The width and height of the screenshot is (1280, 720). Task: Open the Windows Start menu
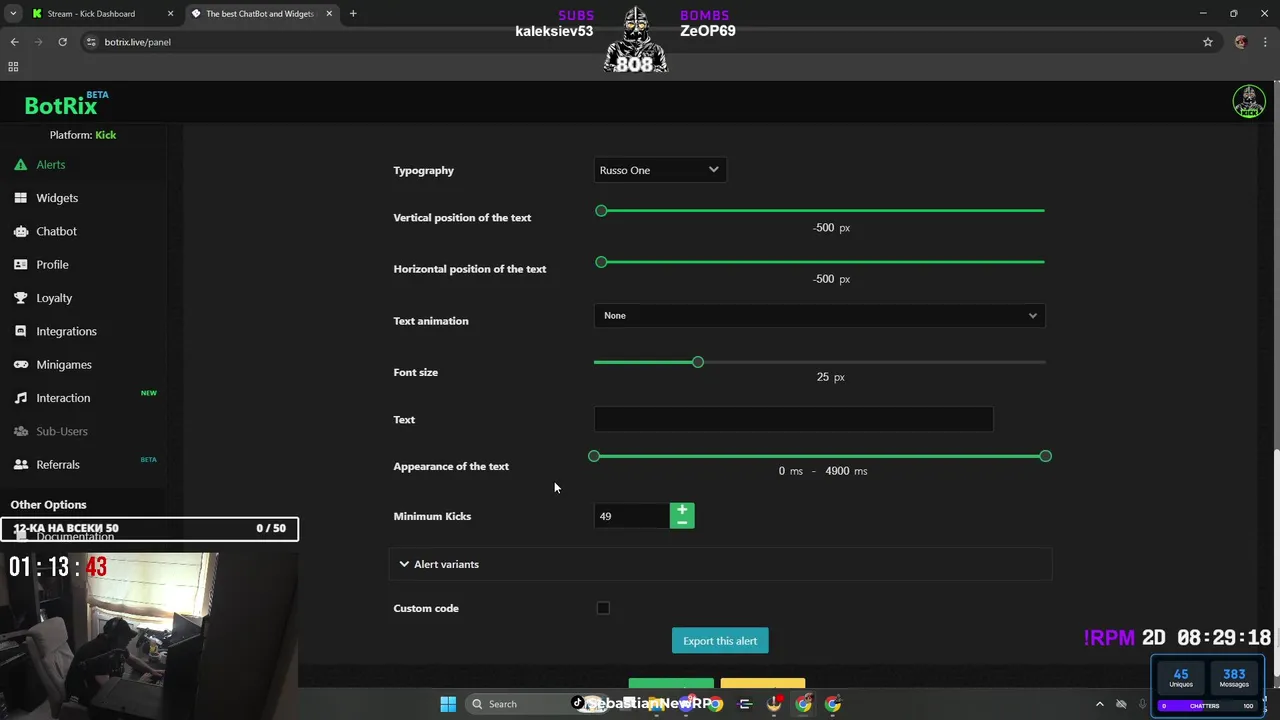point(448,704)
